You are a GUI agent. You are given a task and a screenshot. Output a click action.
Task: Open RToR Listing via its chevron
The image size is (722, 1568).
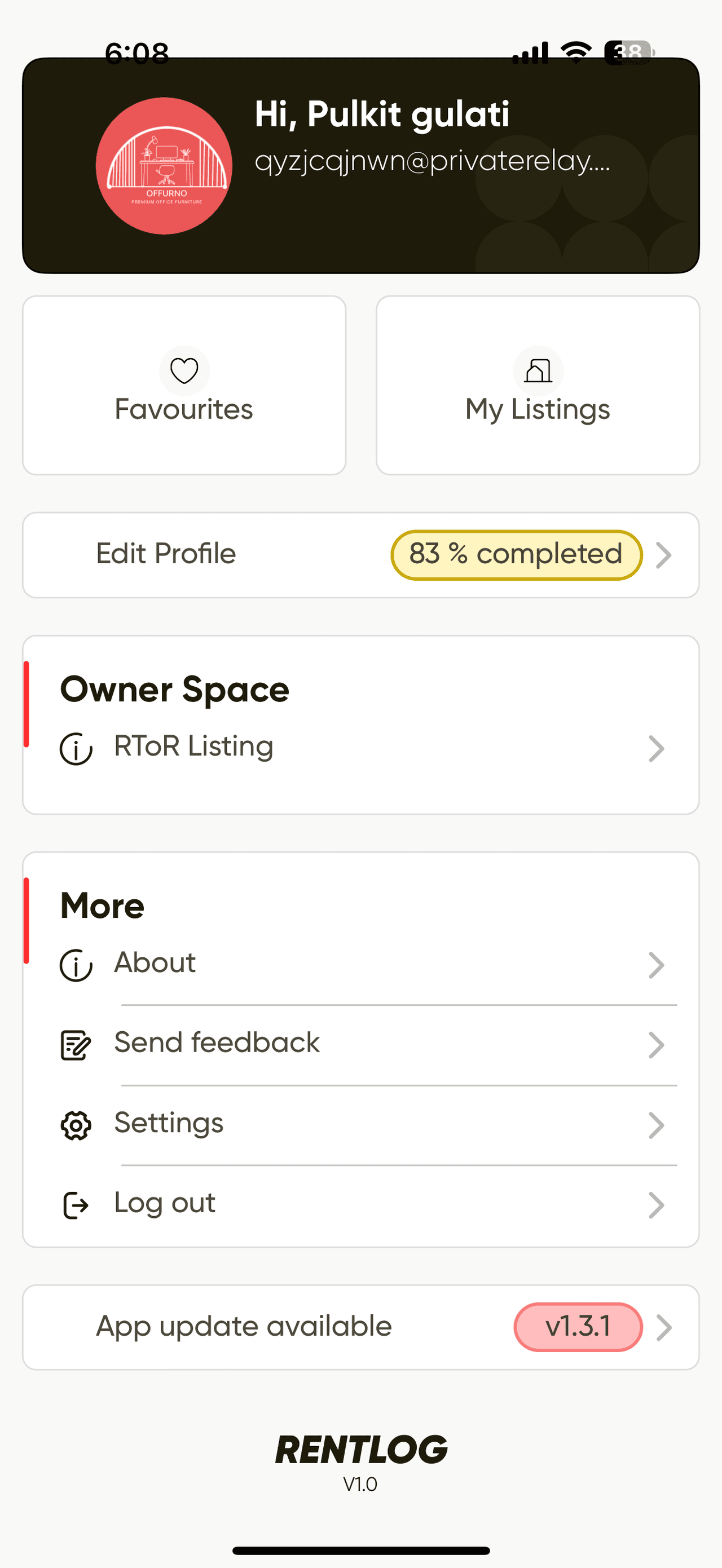click(x=655, y=749)
